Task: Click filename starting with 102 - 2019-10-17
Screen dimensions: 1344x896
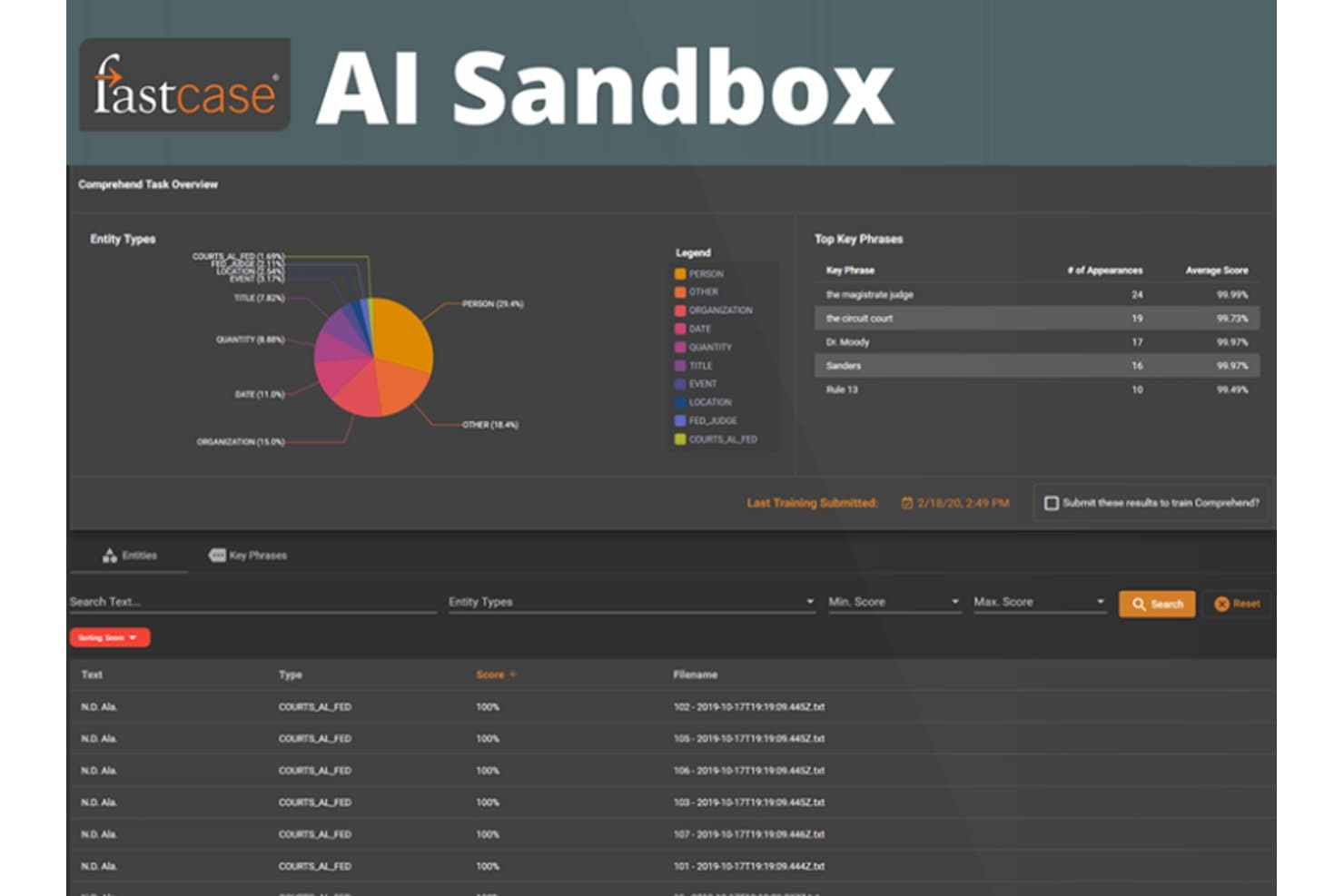Action: pyautogui.click(x=749, y=706)
